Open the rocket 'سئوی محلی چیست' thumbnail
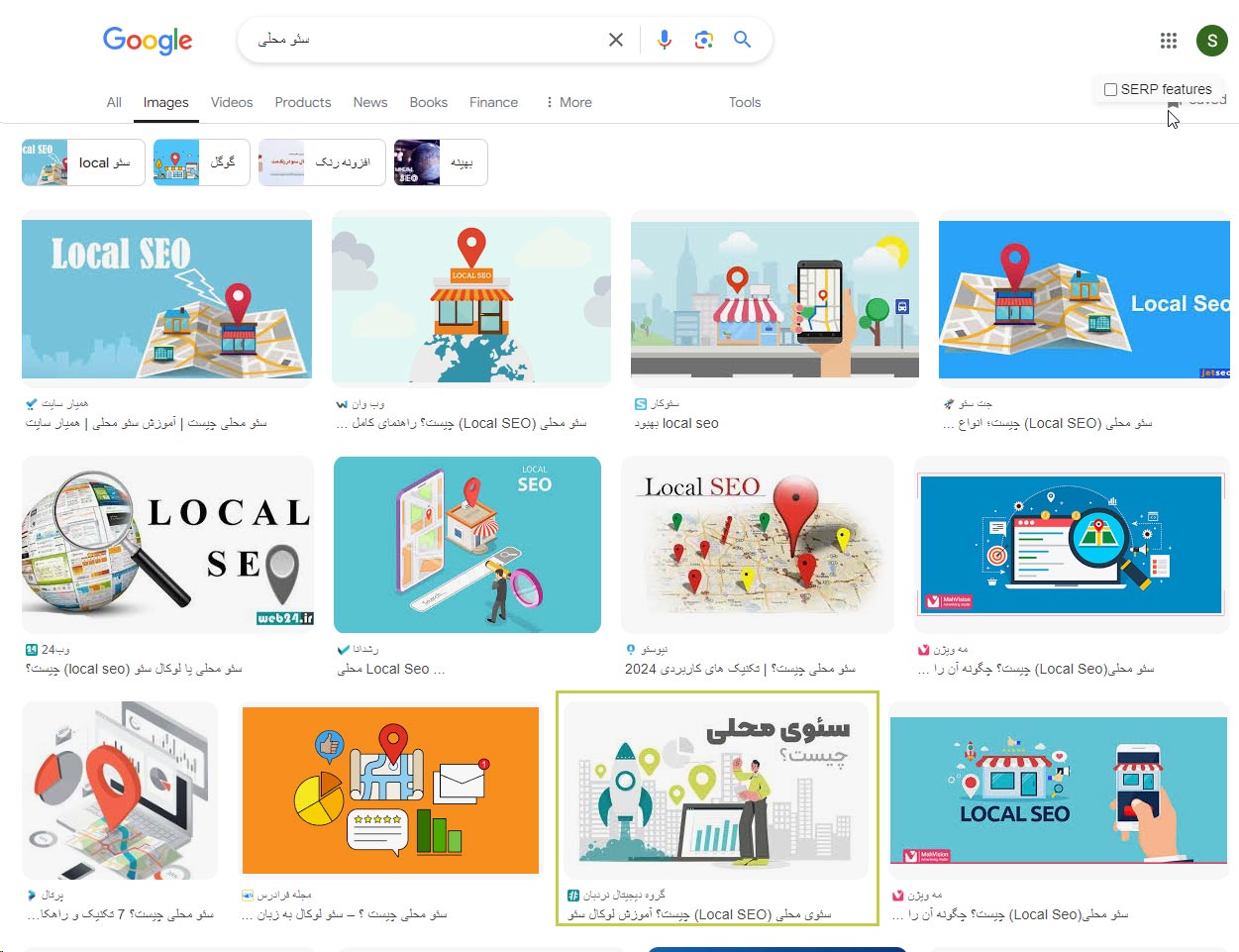Viewport: 1239px width, 952px height. point(716,791)
